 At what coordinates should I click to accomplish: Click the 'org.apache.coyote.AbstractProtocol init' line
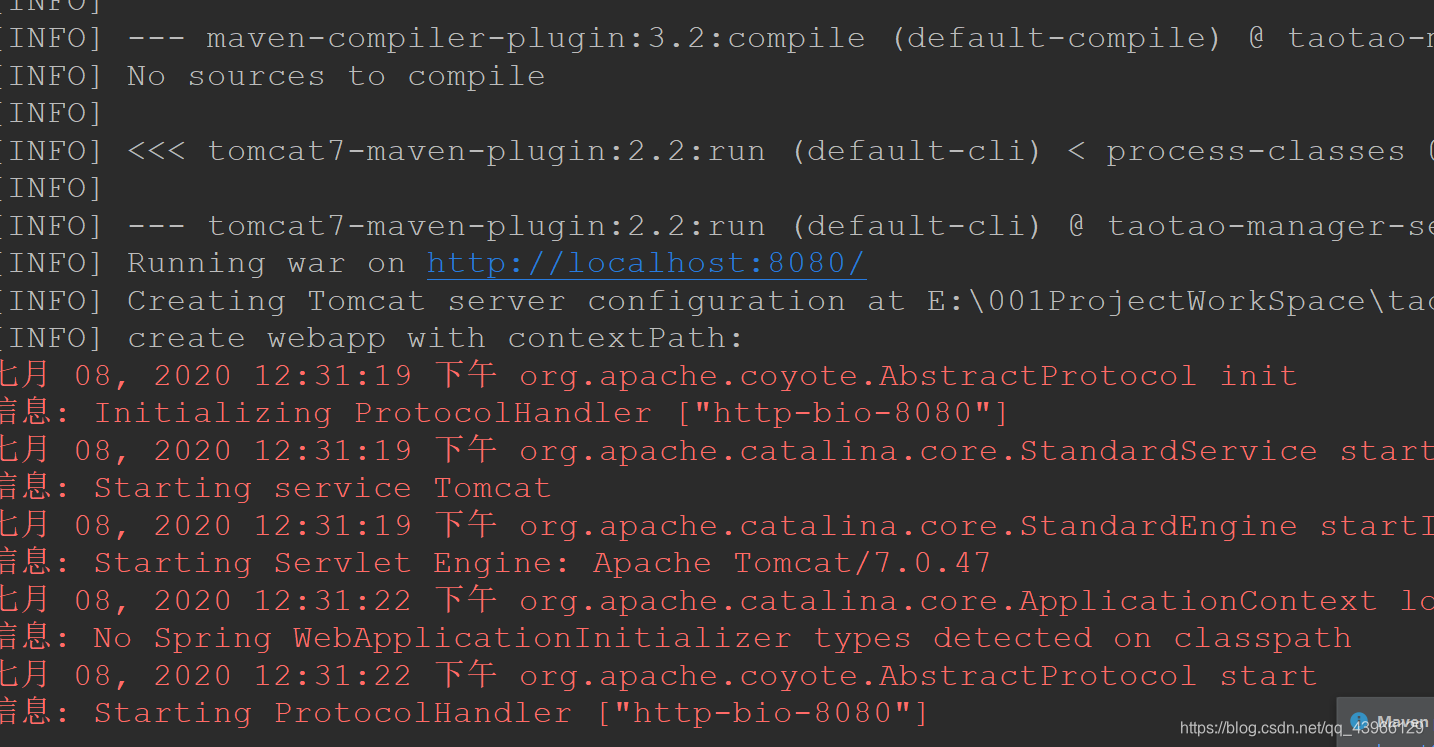(x=648, y=376)
